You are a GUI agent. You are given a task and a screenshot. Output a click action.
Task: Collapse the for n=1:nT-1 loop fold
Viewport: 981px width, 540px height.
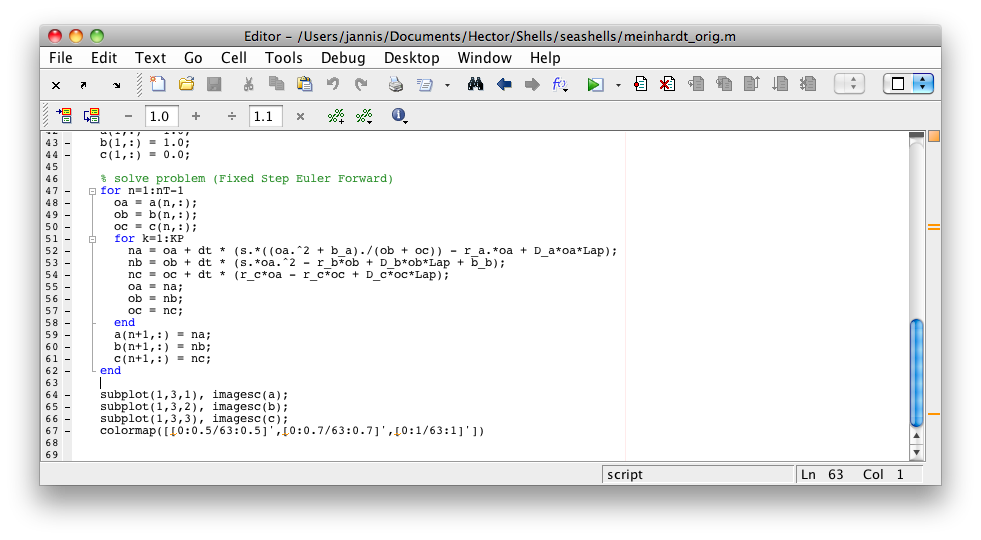tap(91, 191)
